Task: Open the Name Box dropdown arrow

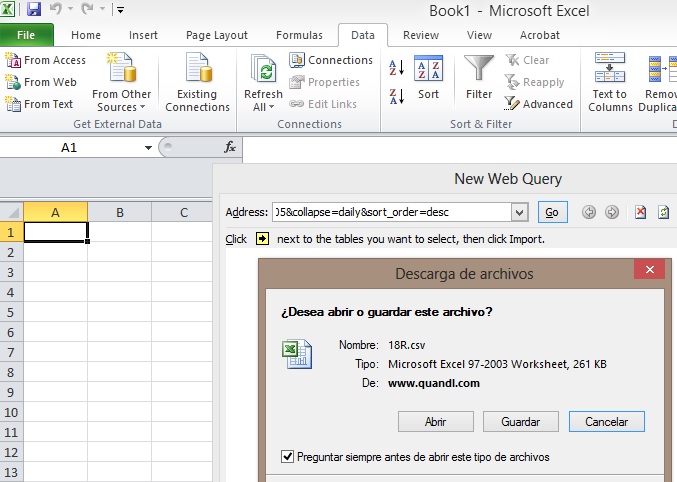Action: tap(148, 148)
